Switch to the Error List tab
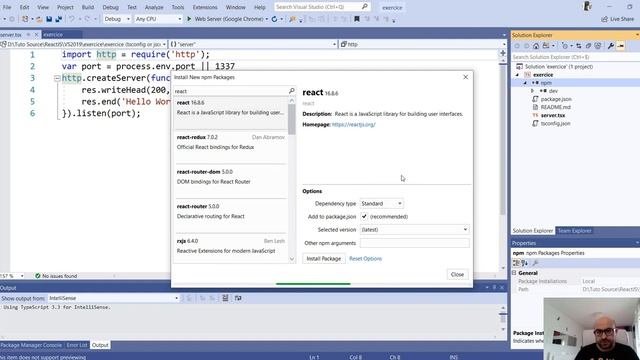 point(77,345)
